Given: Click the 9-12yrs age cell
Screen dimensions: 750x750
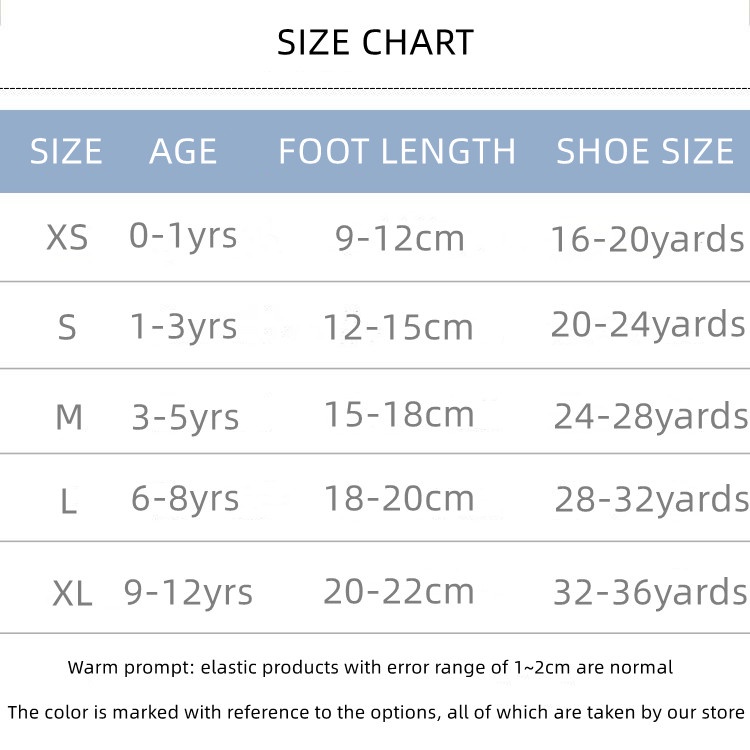Looking at the screenshot, I should pyautogui.click(x=188, y=592).
